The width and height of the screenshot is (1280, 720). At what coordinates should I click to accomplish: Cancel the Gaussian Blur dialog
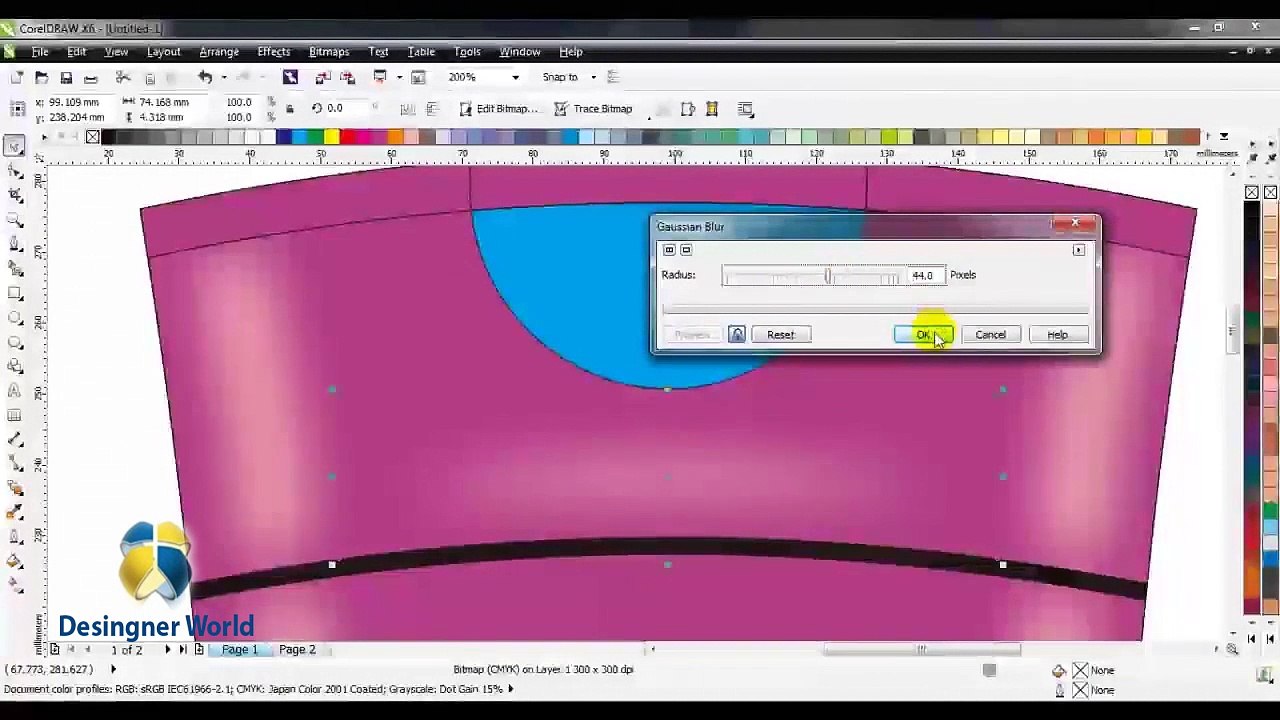click(990, 334)
